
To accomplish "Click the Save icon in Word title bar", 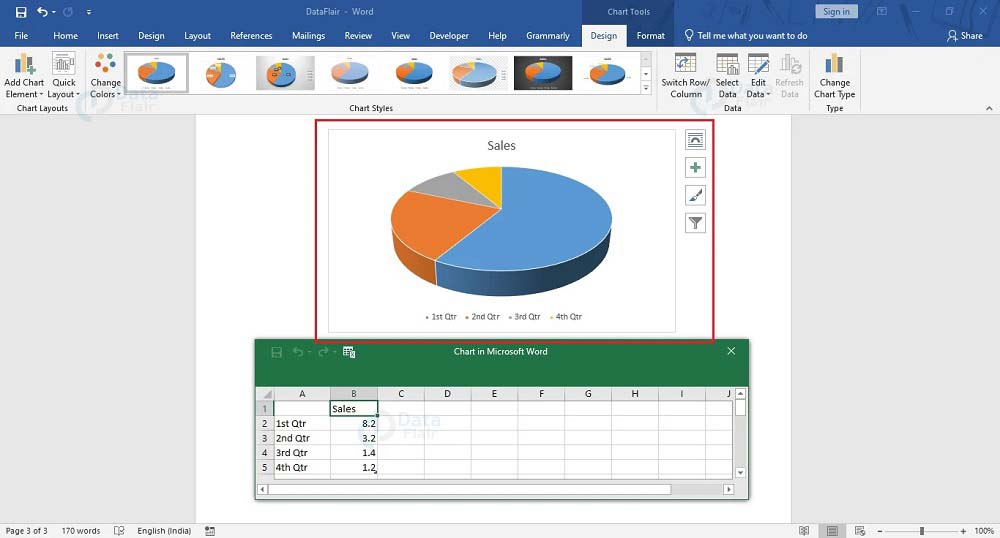I will [21, 12].
